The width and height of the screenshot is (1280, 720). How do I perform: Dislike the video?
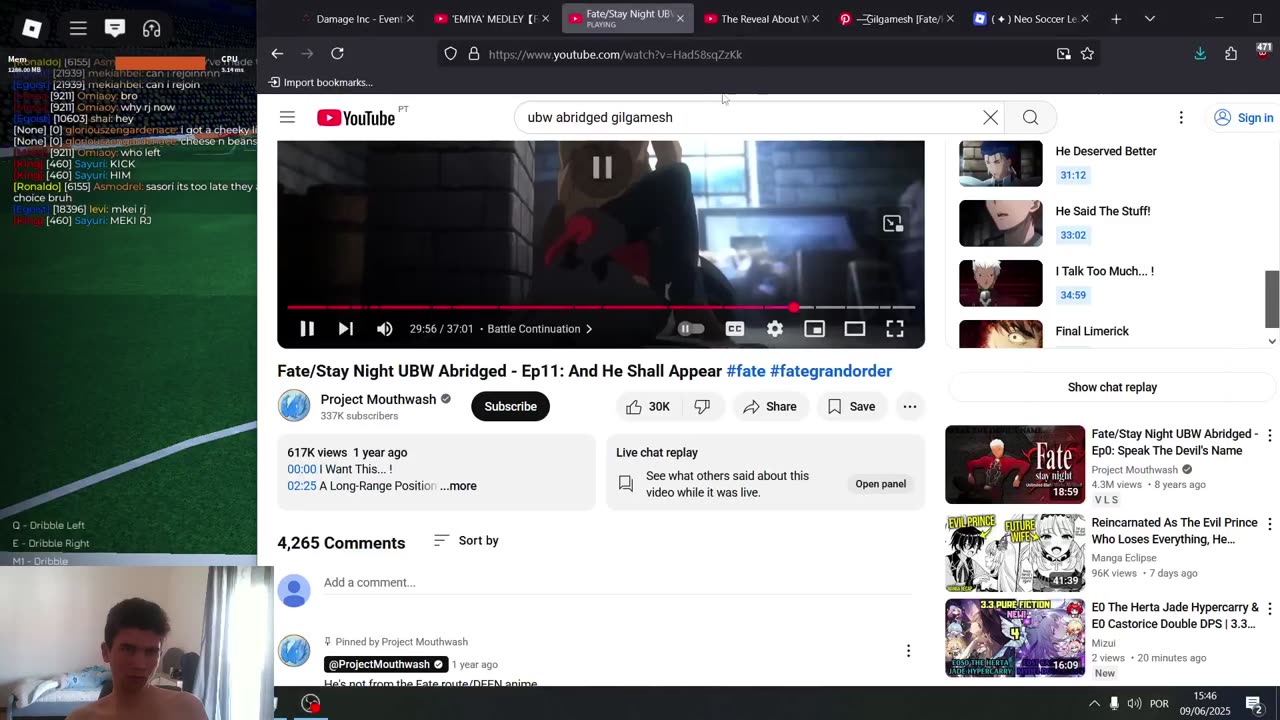(702, 406)
